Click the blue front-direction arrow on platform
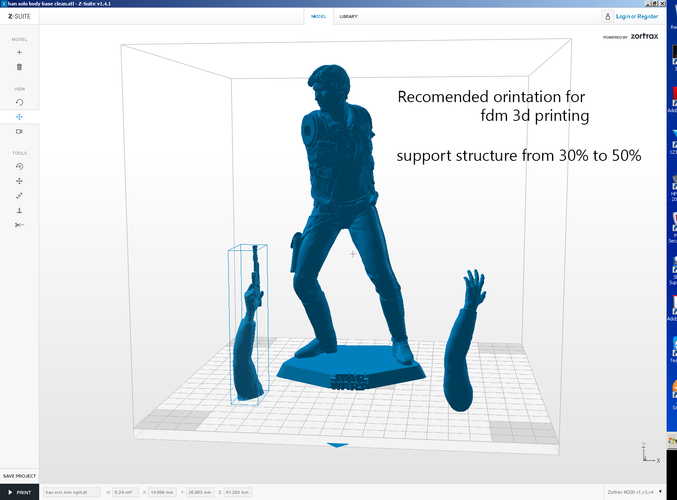677x500 pixels. pos(337,445)
